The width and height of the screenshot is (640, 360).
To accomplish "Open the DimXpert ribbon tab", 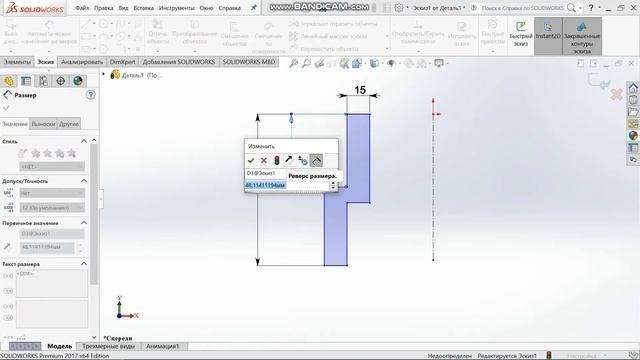I will 122,62.
